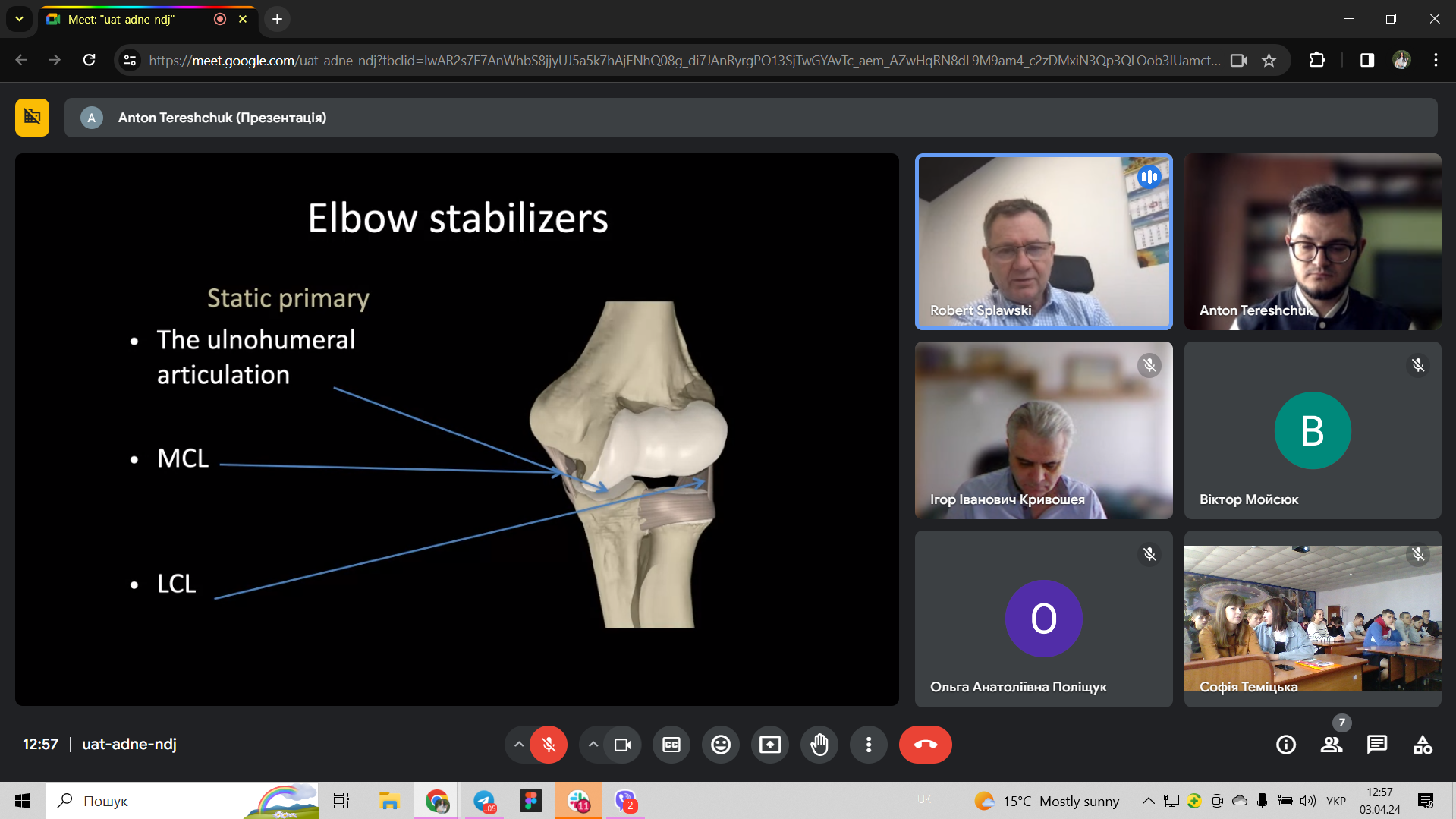Select Ольга Анатоліївна Поліщук participant tile

coord(1043,619)
